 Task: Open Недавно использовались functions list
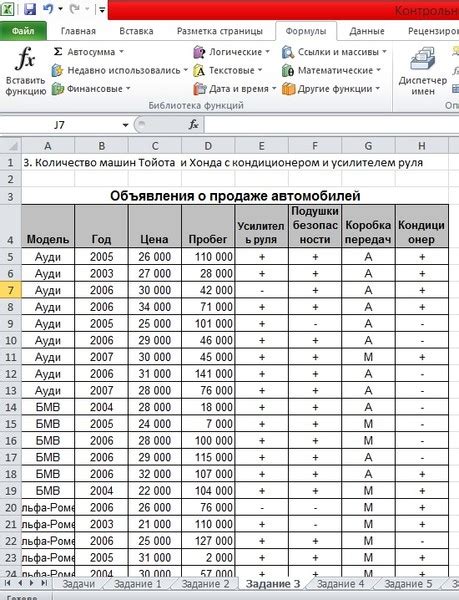click(x=120, y=70)
